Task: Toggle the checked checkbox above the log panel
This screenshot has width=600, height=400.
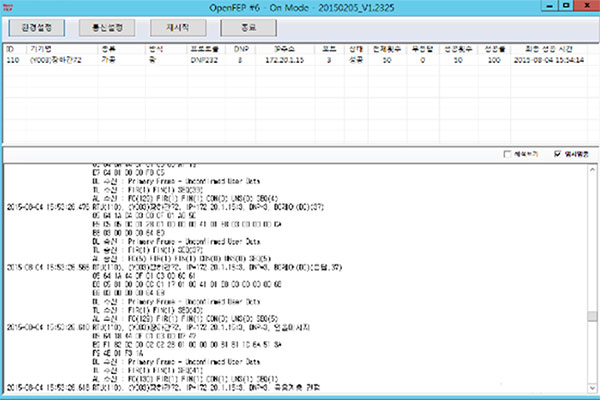Action: (x=557, y=154)
